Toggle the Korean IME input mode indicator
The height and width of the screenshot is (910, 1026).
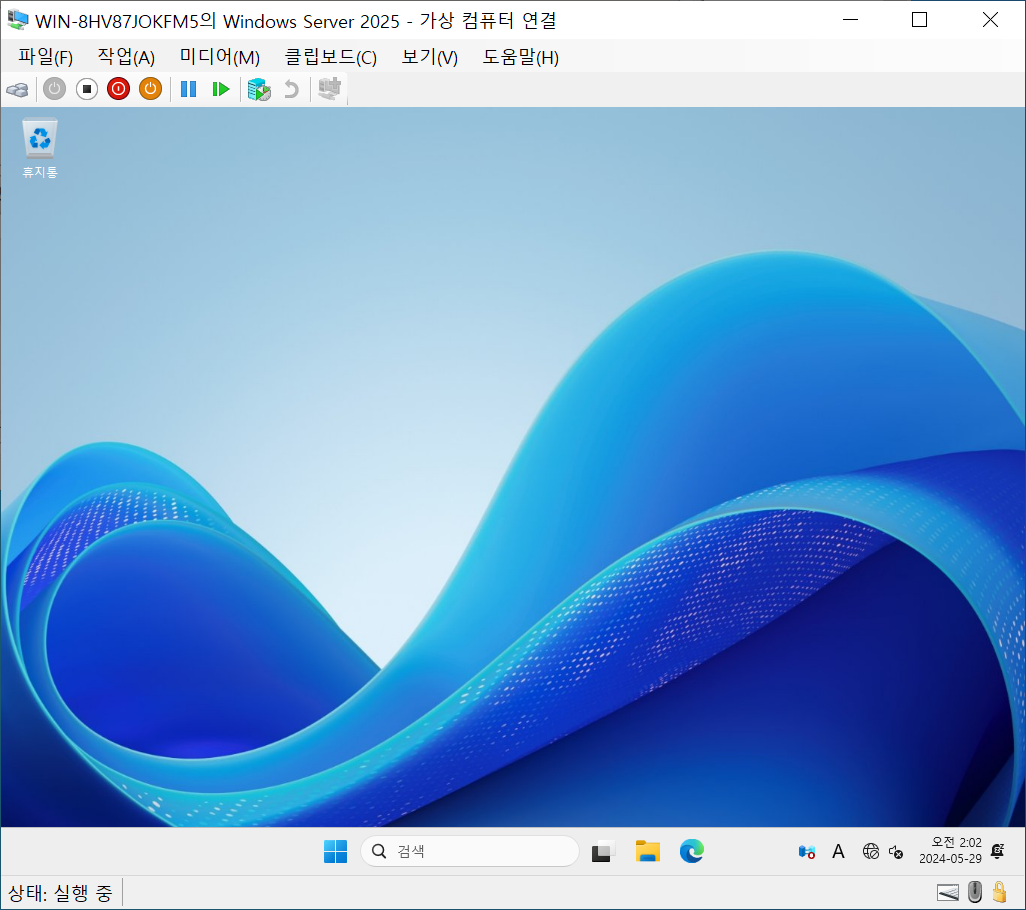click(x=838, y=851)
